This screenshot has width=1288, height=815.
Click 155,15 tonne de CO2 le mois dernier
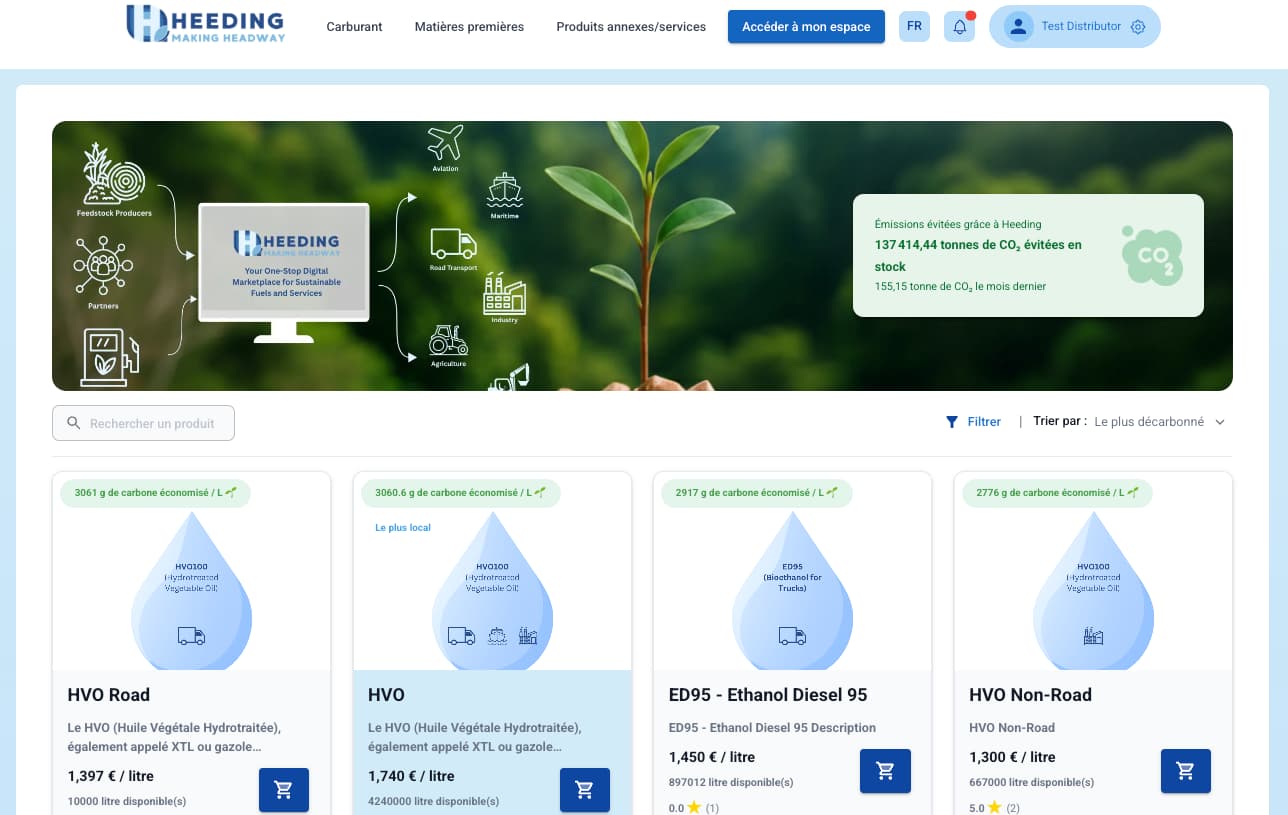(960, 287)
